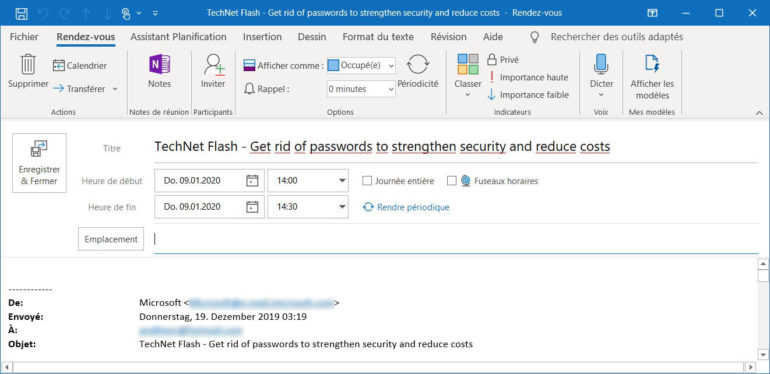This screenshot has width=770, height=374.
Task: Click the Objet line TechNet Flash text
Action: click(306, 344)
